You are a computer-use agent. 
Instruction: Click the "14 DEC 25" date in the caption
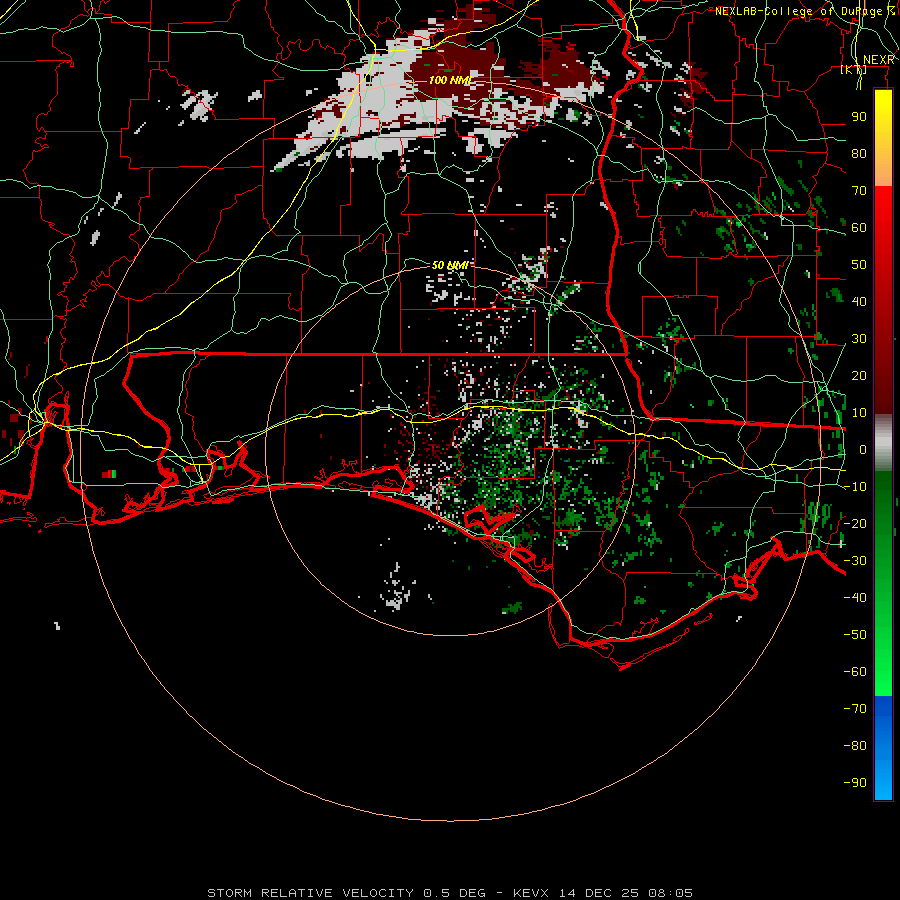pos(598,893)
